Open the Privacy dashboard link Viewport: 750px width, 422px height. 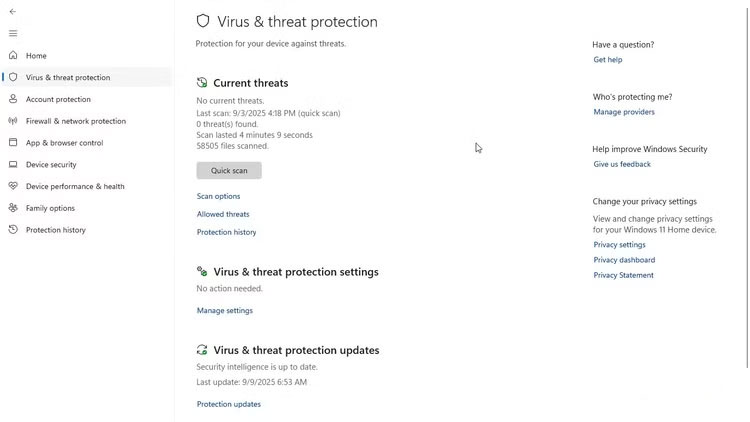point(624,260)
